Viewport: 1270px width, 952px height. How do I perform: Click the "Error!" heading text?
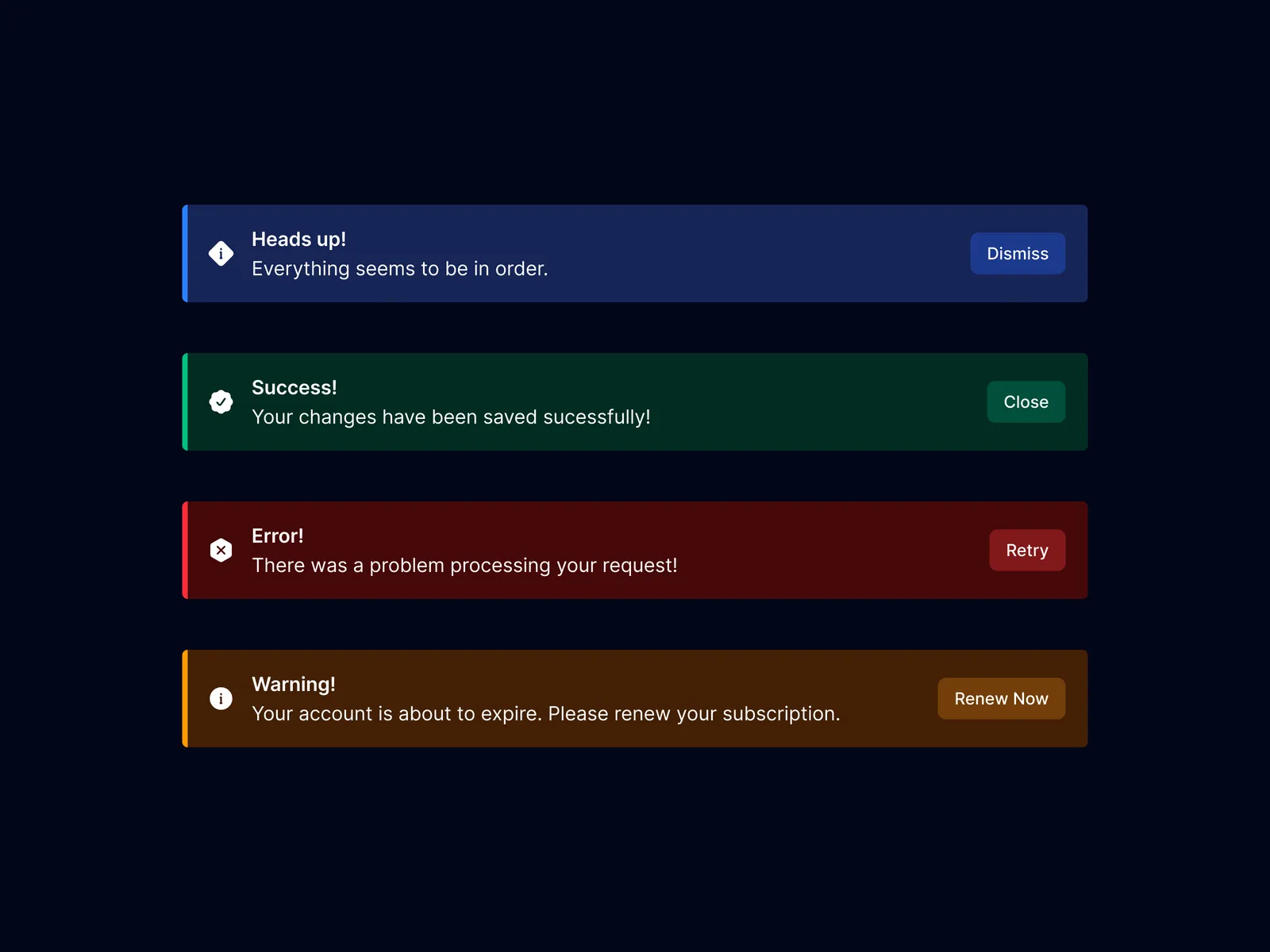point(277,536)
